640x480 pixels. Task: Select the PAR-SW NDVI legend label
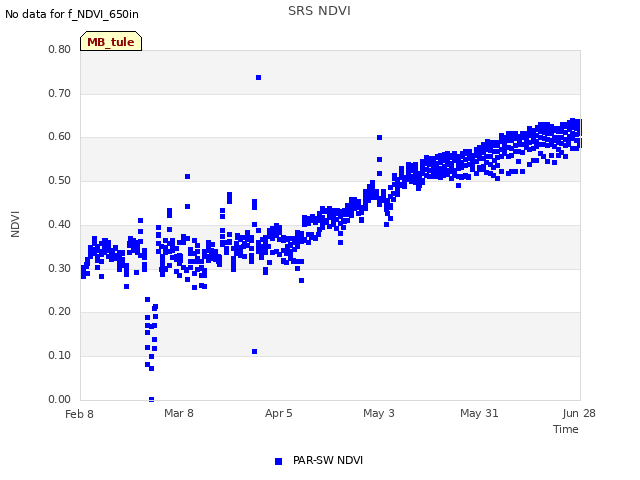coord(328,460)
